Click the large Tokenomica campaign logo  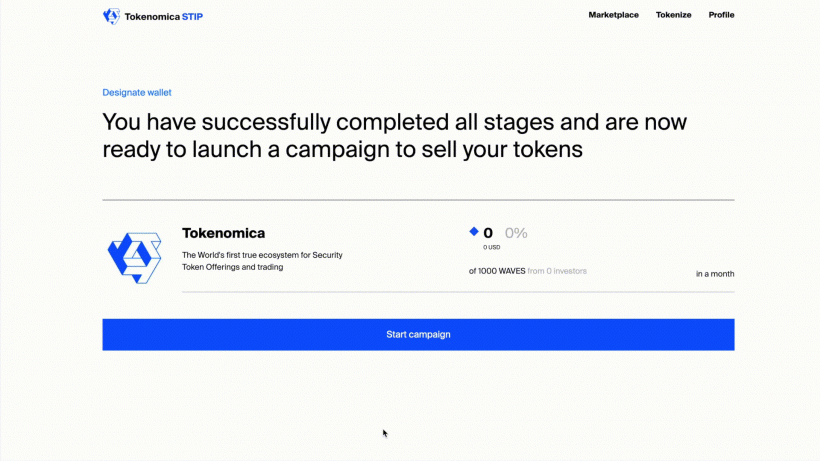click(x=134, y=258)
